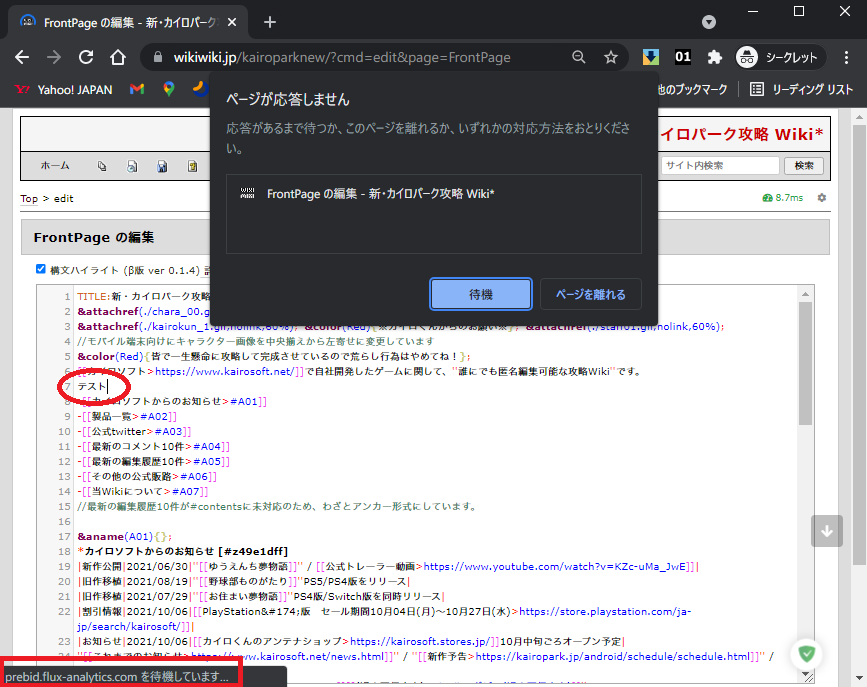Screen dimensions: 867x687
Task: Open the tab search dropdown arrow
Action: coord(709,22)
